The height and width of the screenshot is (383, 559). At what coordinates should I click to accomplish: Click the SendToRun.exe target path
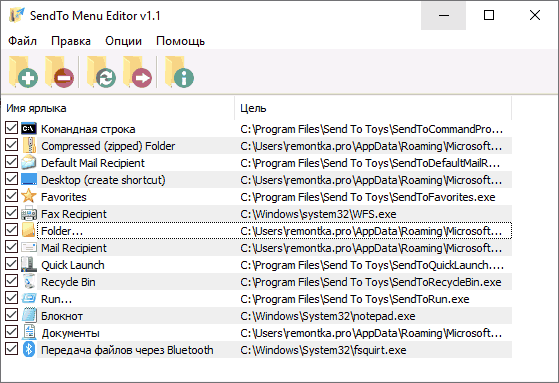pyautogui.click(x=354, y=299)
